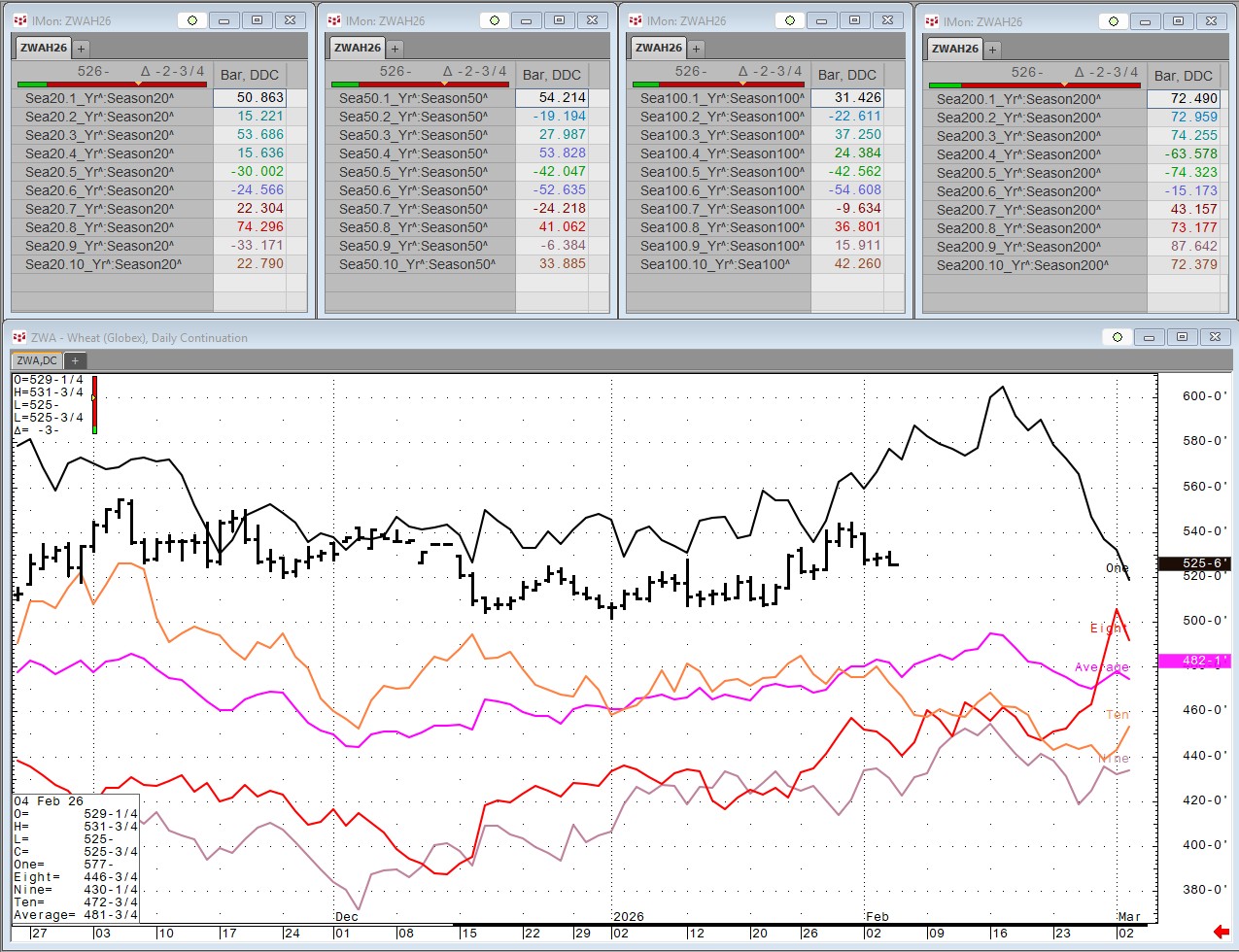Click the plus tab button in the Season100 IMon window

pyautogui.click(x=696, y=48)
